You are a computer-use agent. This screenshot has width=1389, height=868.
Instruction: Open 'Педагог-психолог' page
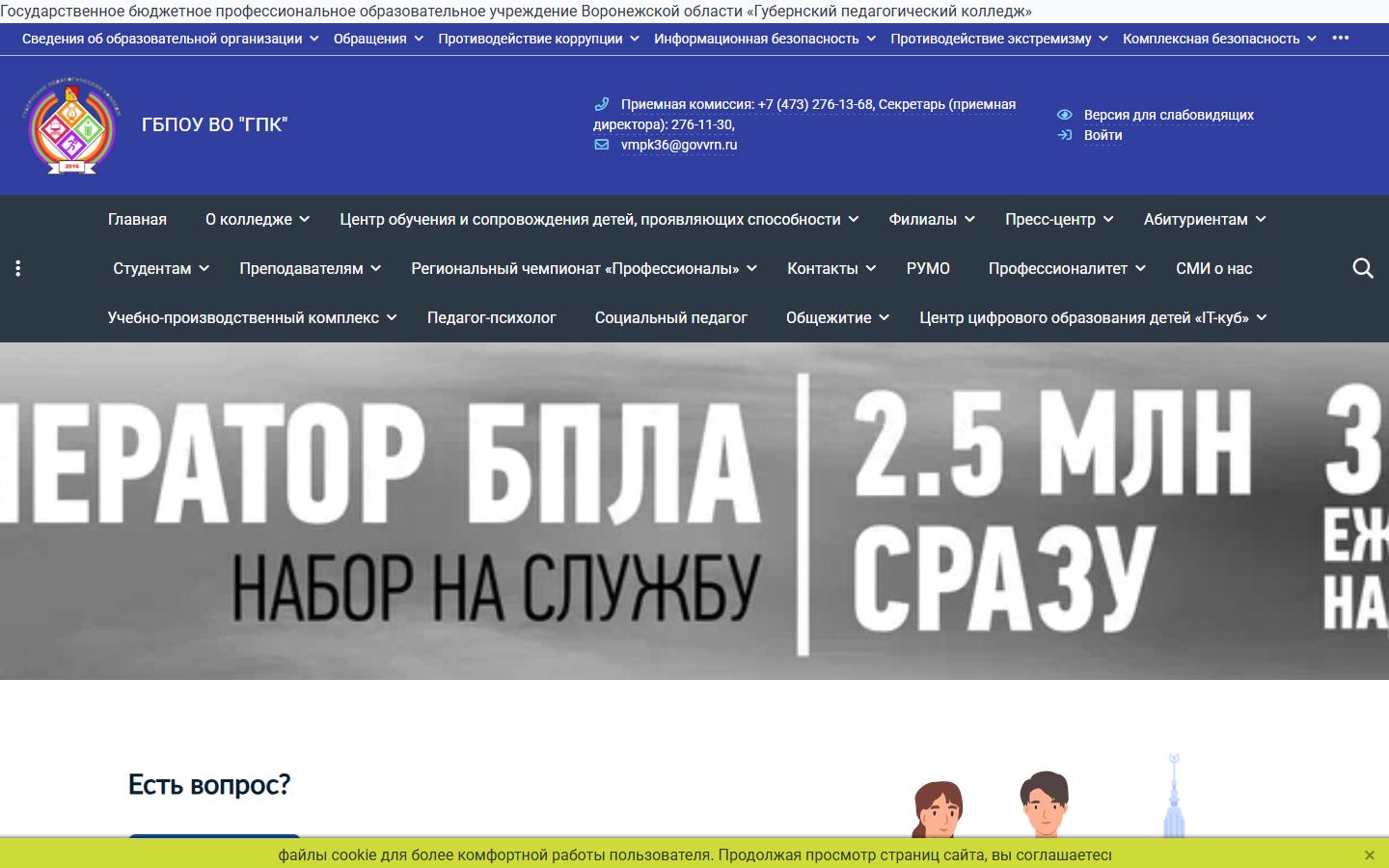click(x=492, y=317)
